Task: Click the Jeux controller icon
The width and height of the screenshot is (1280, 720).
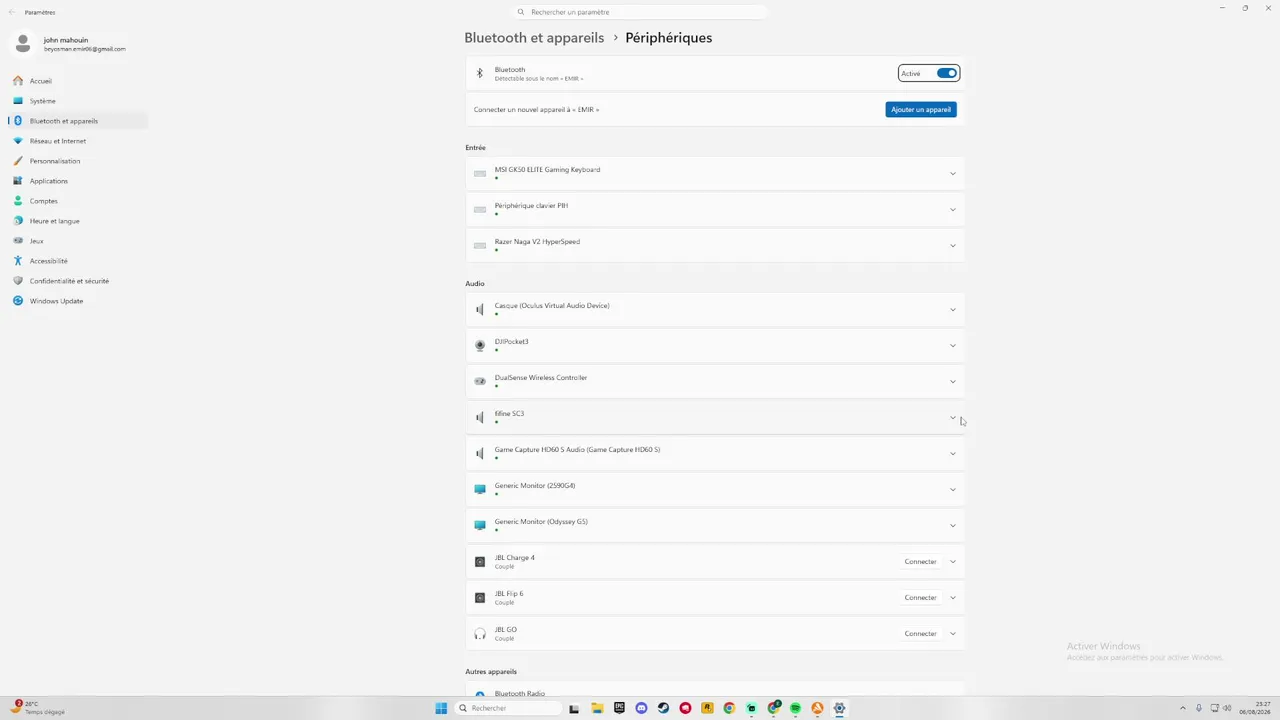Action: point(18,241)
